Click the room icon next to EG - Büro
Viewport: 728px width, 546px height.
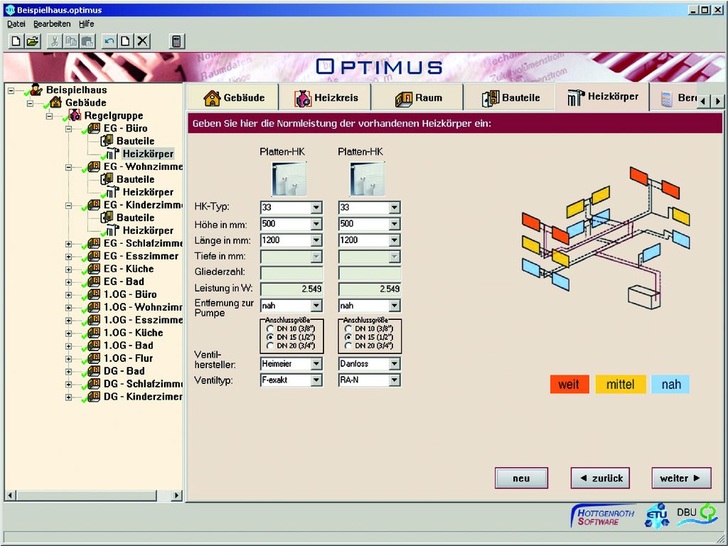coord(94,128)
